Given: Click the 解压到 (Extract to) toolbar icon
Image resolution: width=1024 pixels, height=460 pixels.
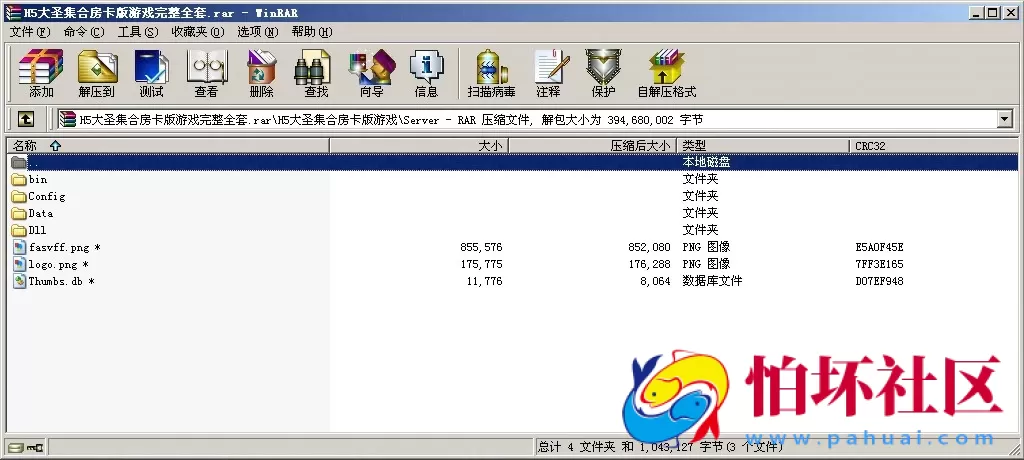Looking at the screenshot, I should pyautogui.click(x=97, y=66).
